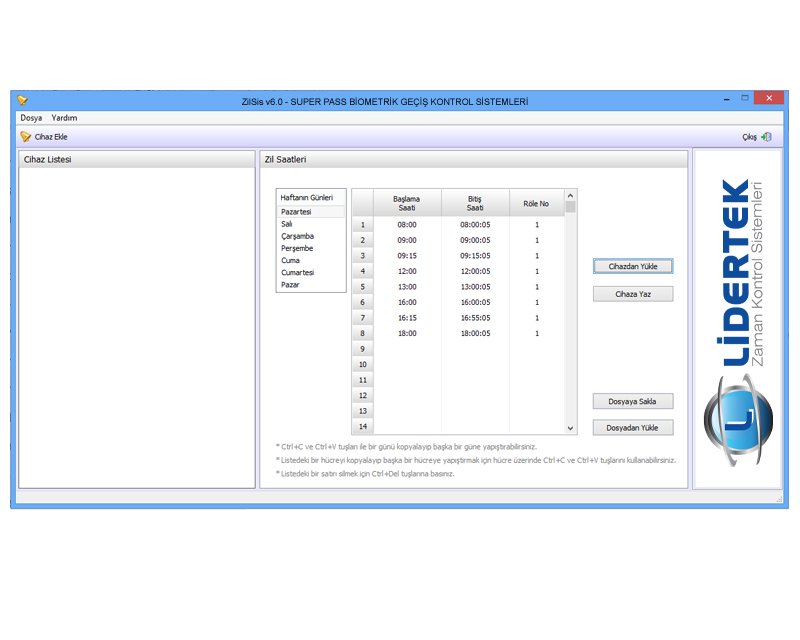Select Pazartesi in the weekday list
800x640 pixels.
click(297, 212)
